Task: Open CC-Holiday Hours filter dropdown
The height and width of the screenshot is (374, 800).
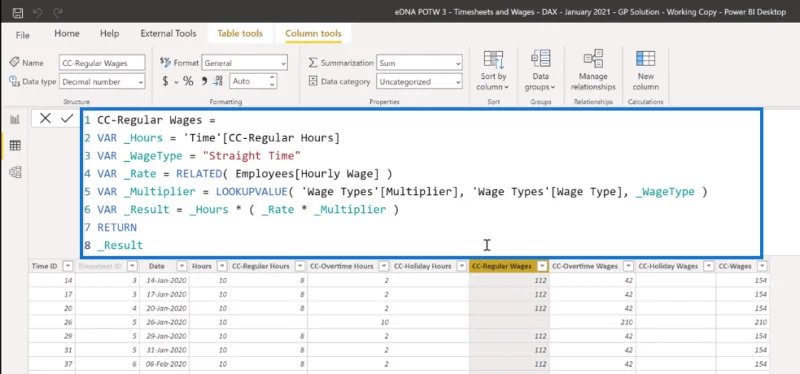Action: tap(462, 266)
